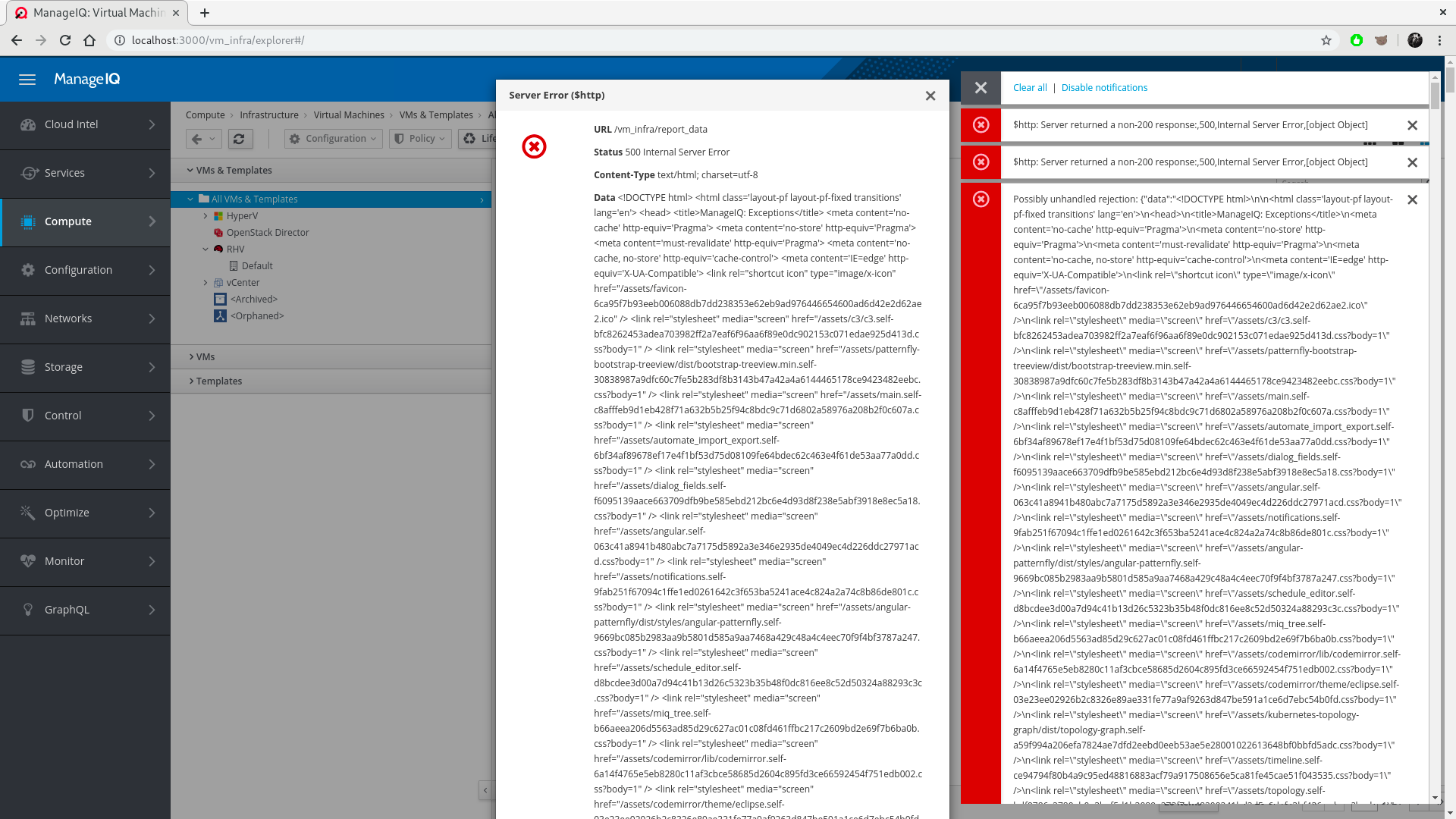Click the history back arrow button
Screen dimensions: 1456x819
(x=204, y=139)
